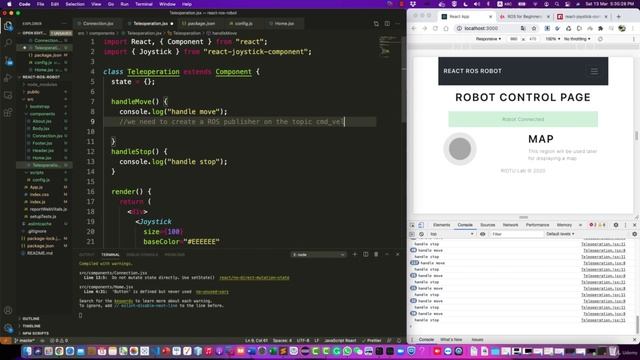Open About.jsx in the Explorer tree
The width and height of the screenshot is (640, 360).
pos(42,121)
